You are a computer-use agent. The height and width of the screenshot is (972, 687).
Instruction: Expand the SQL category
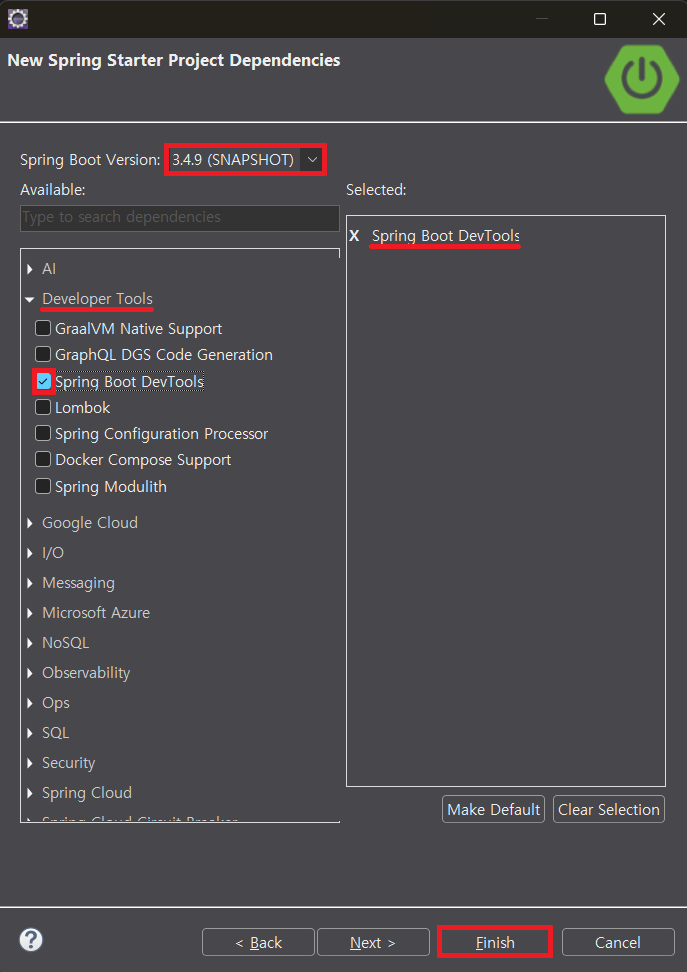[30, 733]
